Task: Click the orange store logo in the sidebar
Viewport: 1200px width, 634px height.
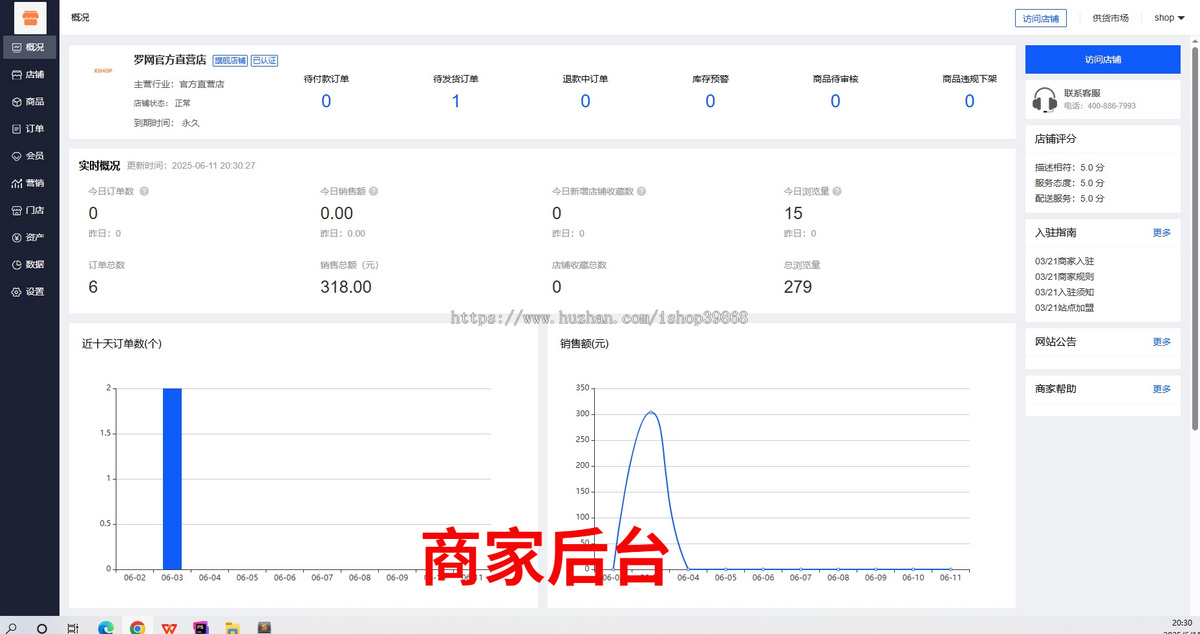Action: (x=30, y=18)
